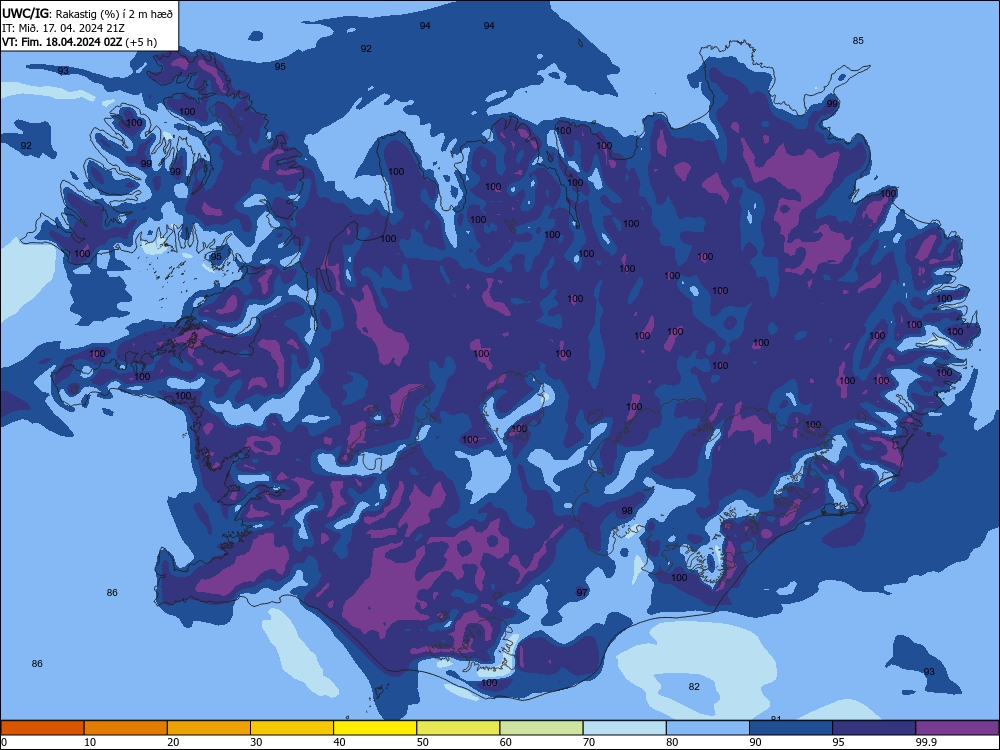Select the orange 10–20 legend color block

coord(126,728)
